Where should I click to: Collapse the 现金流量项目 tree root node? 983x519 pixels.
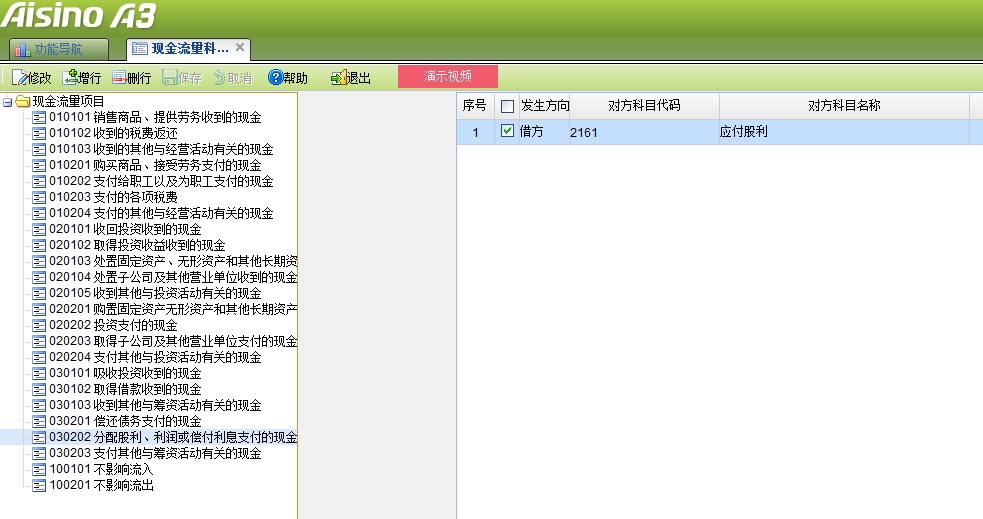coord(8,101)
